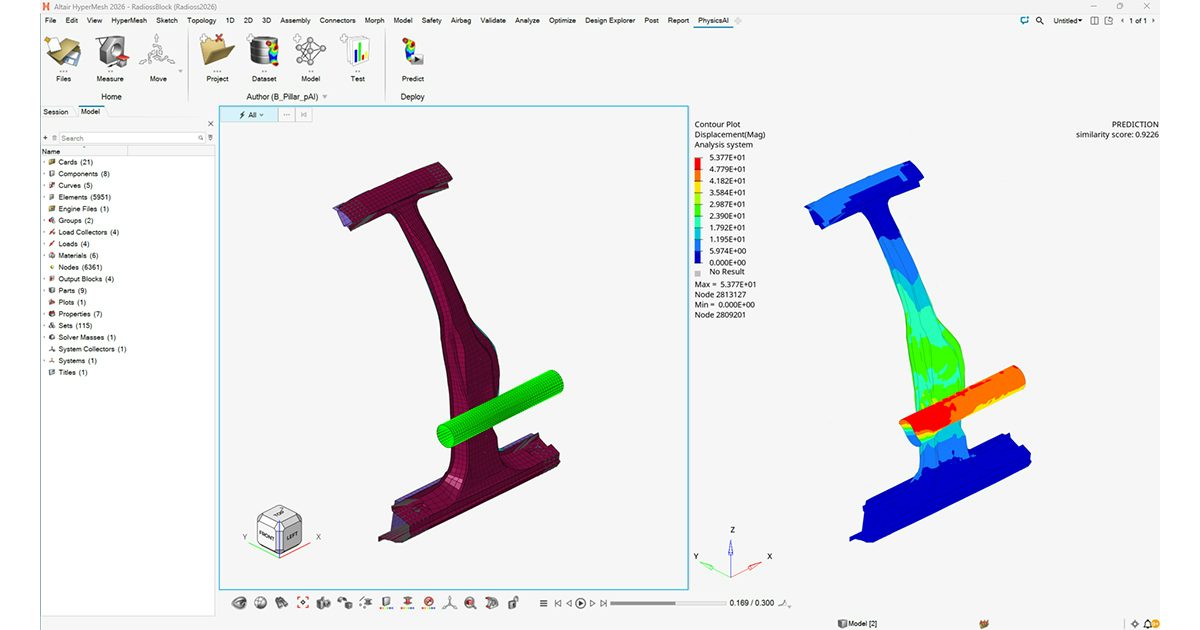The image size is (1200, 630).
Task: Switch to the Design Explorer ribbon tab
Action: [609, 20]
